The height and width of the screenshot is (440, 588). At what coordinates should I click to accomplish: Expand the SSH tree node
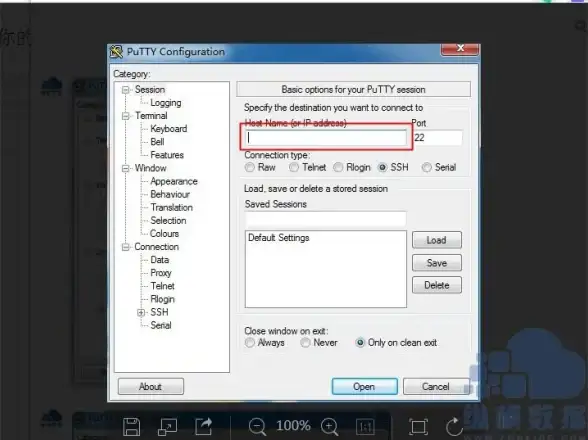141,312
